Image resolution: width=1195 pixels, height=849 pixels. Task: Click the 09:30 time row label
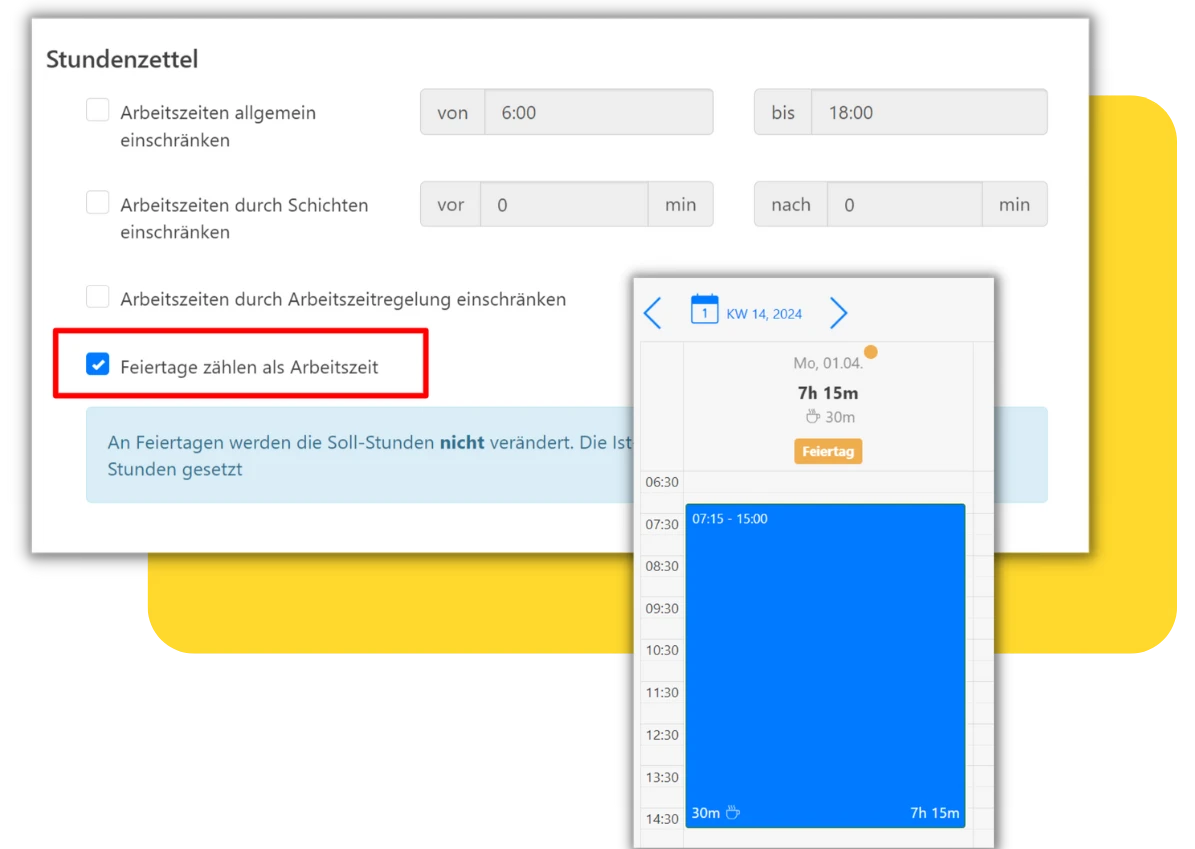662,608
